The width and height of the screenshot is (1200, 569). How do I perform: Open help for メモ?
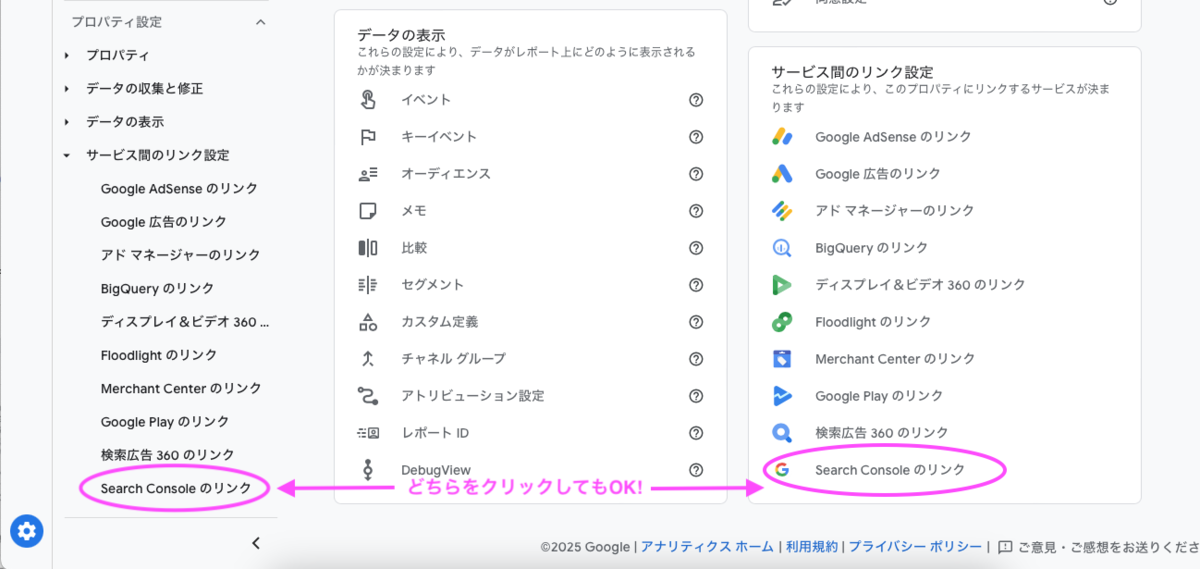[x=696, y=211]
